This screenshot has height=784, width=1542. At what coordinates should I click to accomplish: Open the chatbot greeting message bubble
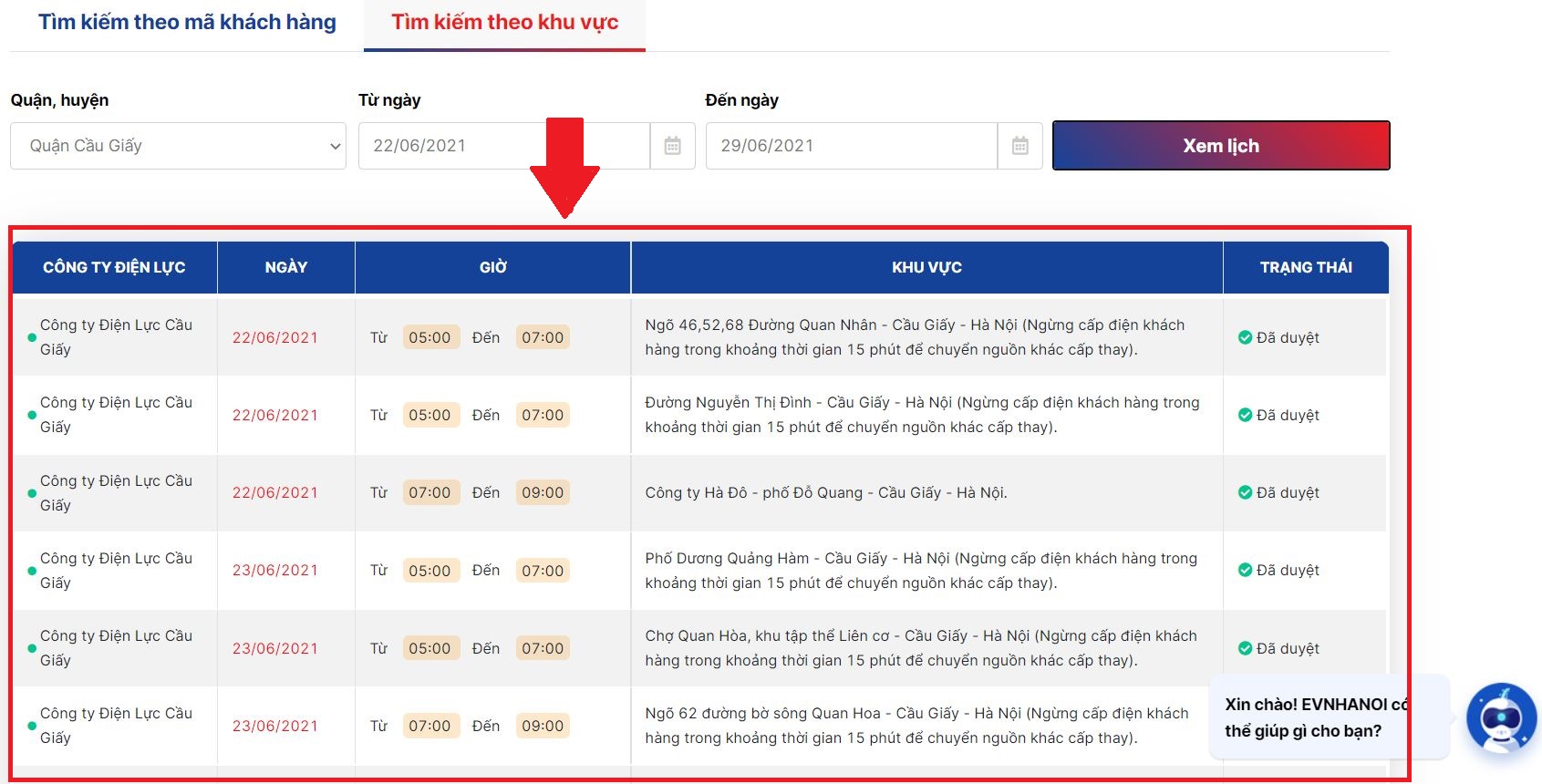point(1313,717)
